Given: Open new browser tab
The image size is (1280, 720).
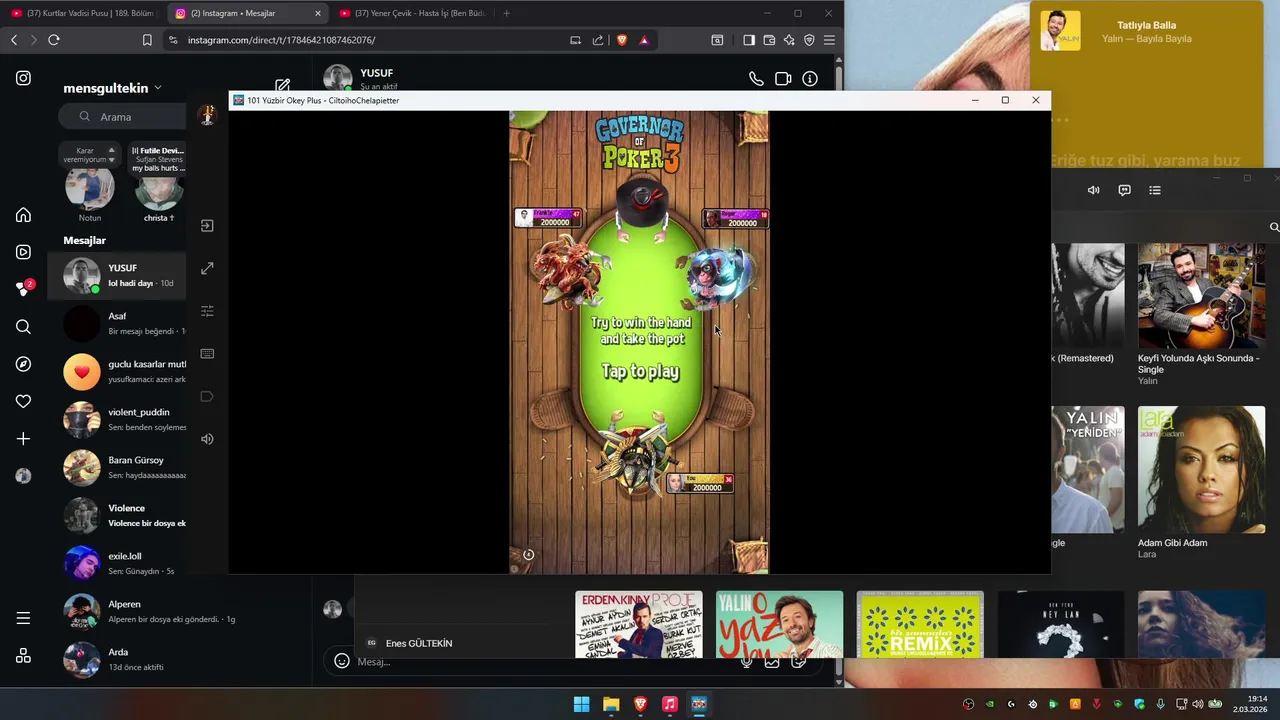Looking at the screenshot, I should point(506,13).
